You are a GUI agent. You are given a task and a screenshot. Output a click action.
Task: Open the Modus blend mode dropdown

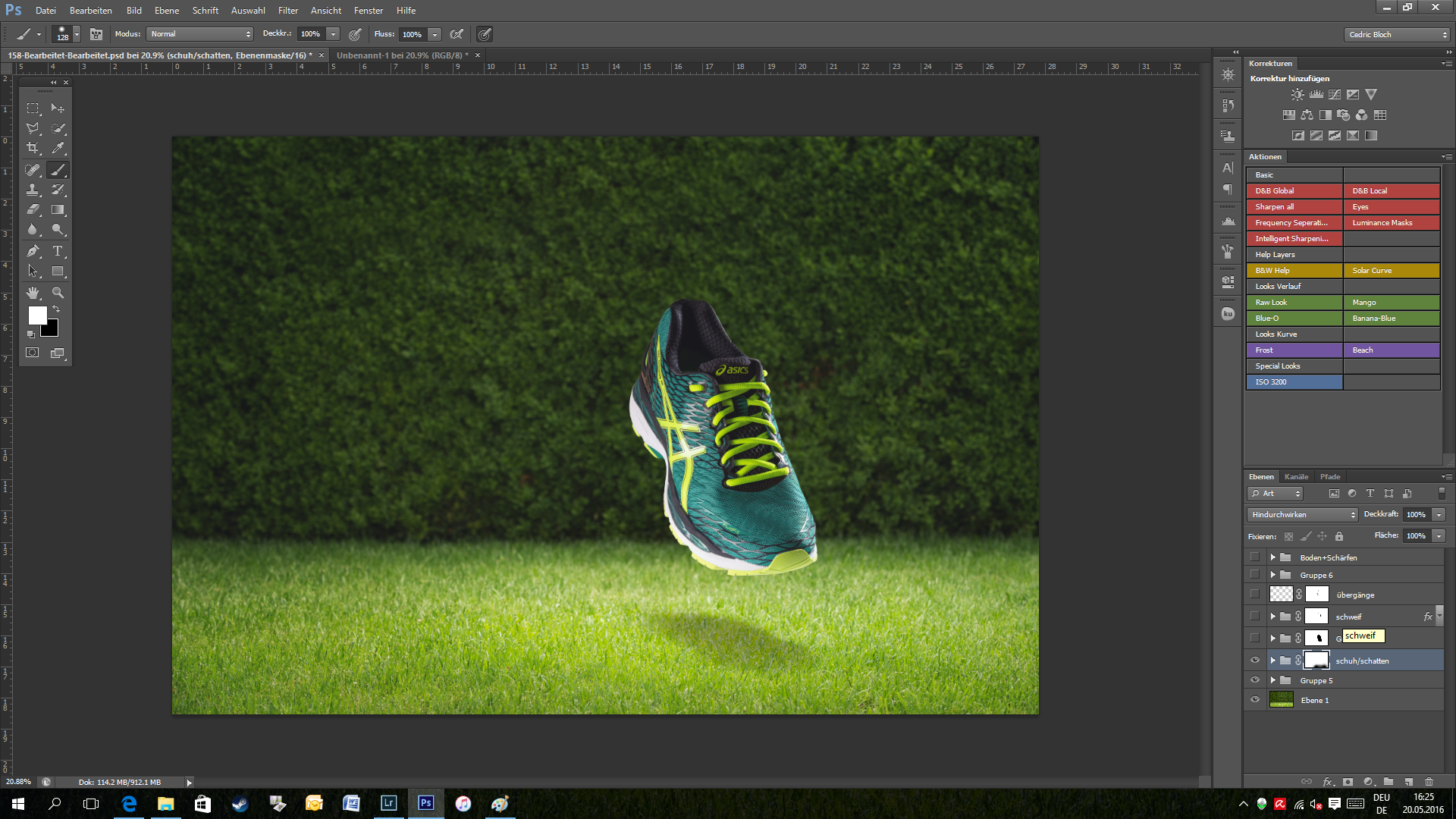pos(200,34)
